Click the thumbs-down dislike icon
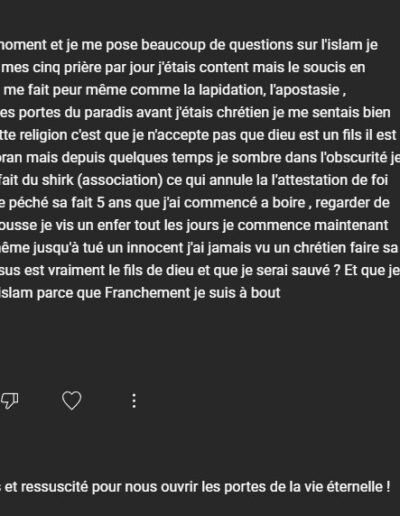Viewport: 400px width, 516px height. (x=9, y=400)
